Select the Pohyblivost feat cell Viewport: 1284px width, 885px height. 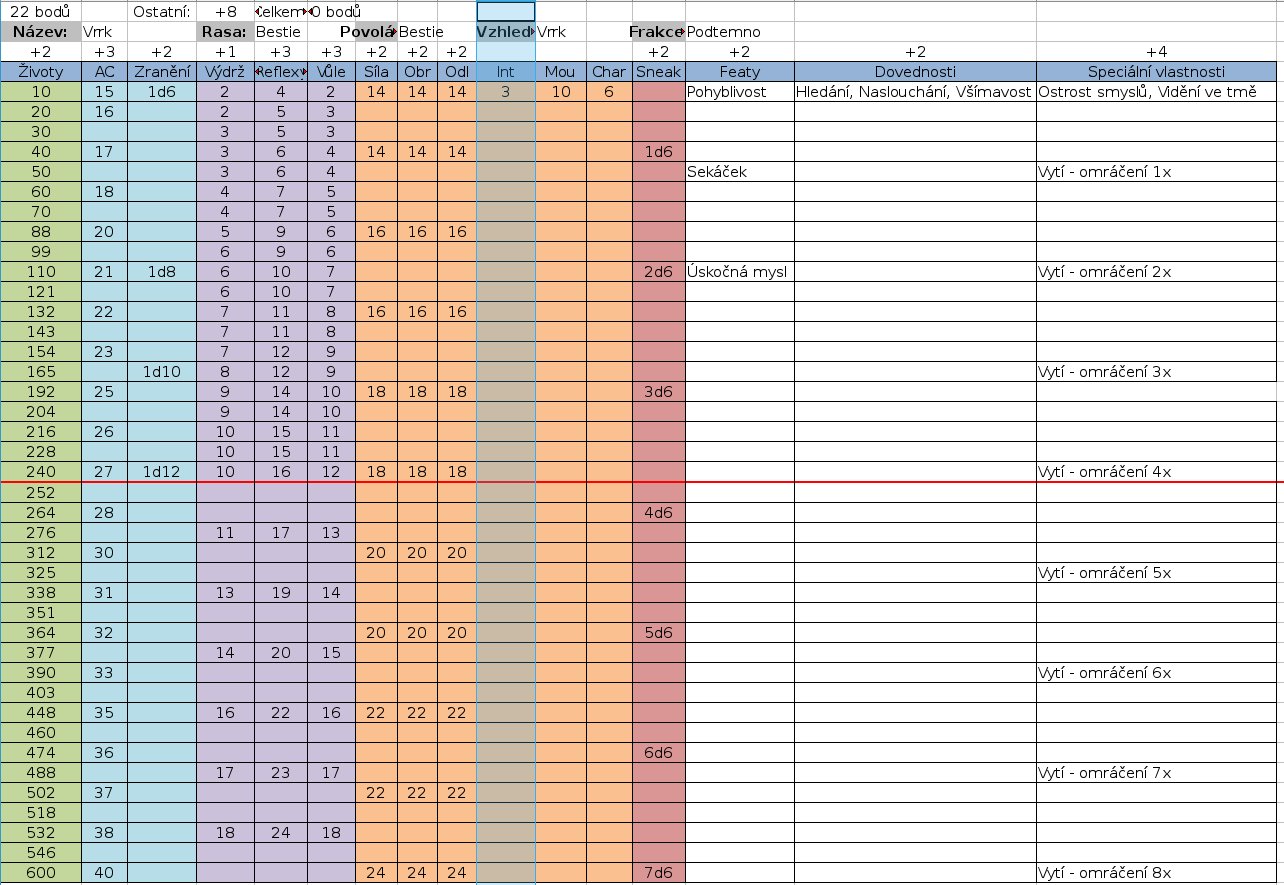click(x=739, y=92)
